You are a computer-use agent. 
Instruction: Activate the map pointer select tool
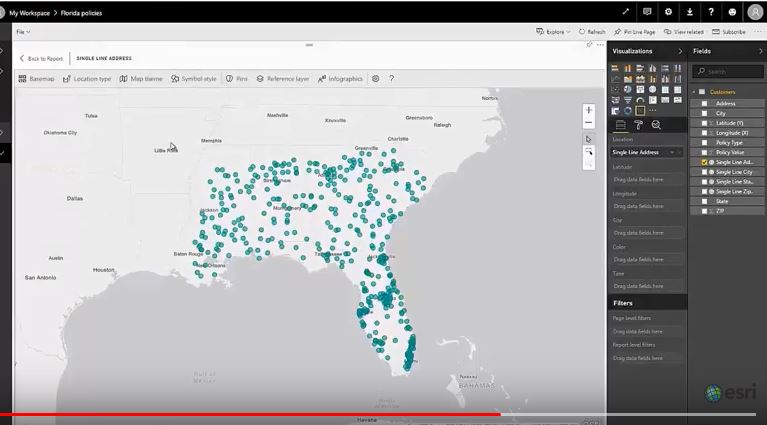tap(589, 139)
